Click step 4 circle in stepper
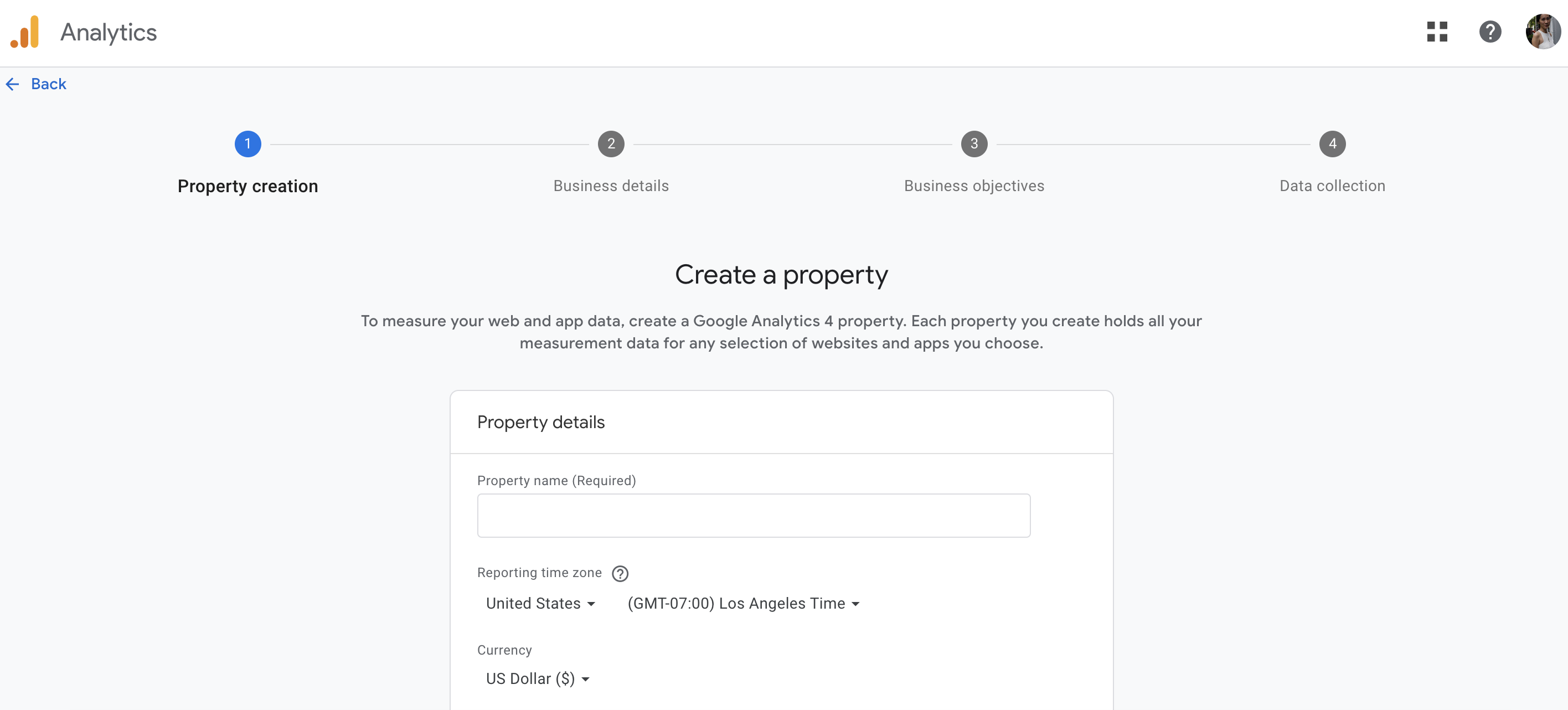Screen dimensions: 1568x710 pos(1332,145)
